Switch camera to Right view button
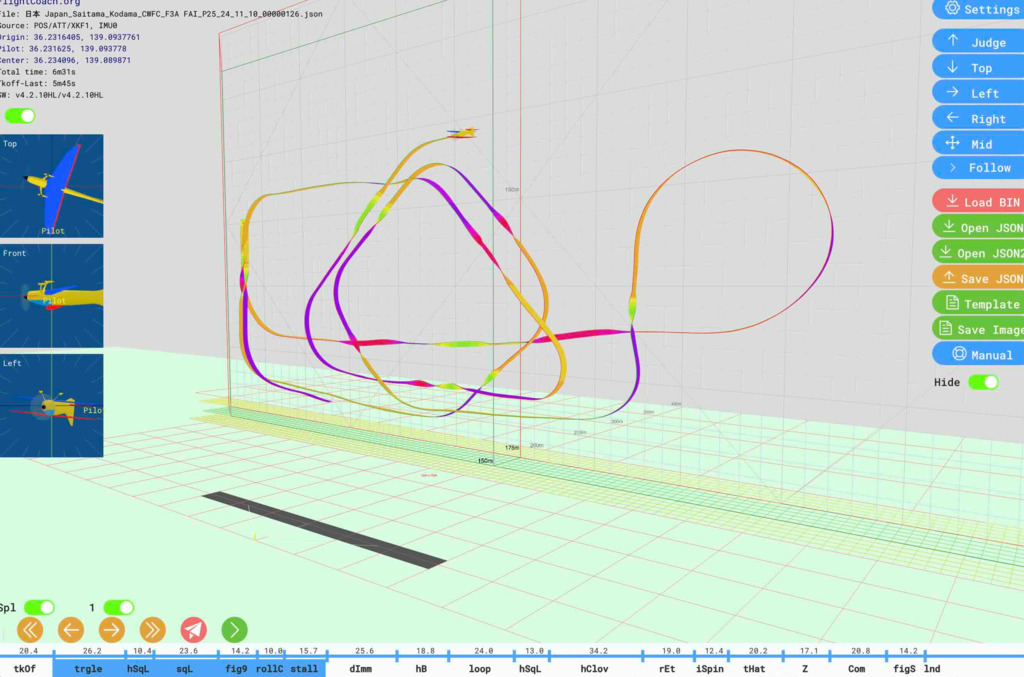The width and height of the screenshot is (1024, 677). [x=979, y=118]
